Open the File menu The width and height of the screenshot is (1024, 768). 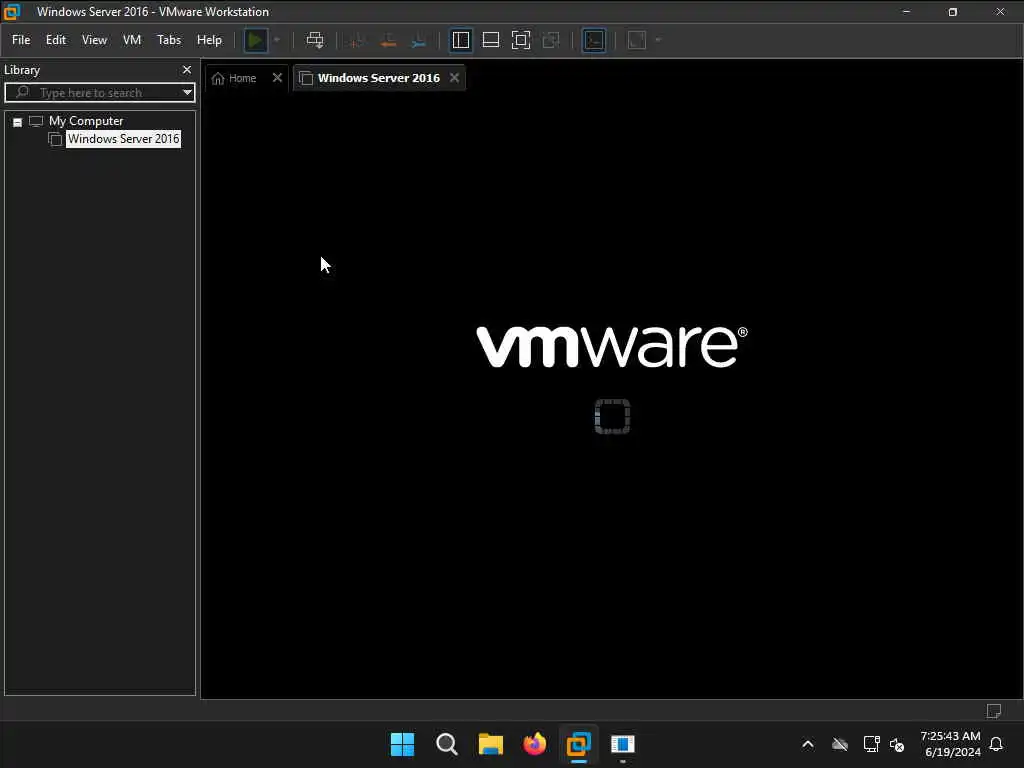coord(21,40)
